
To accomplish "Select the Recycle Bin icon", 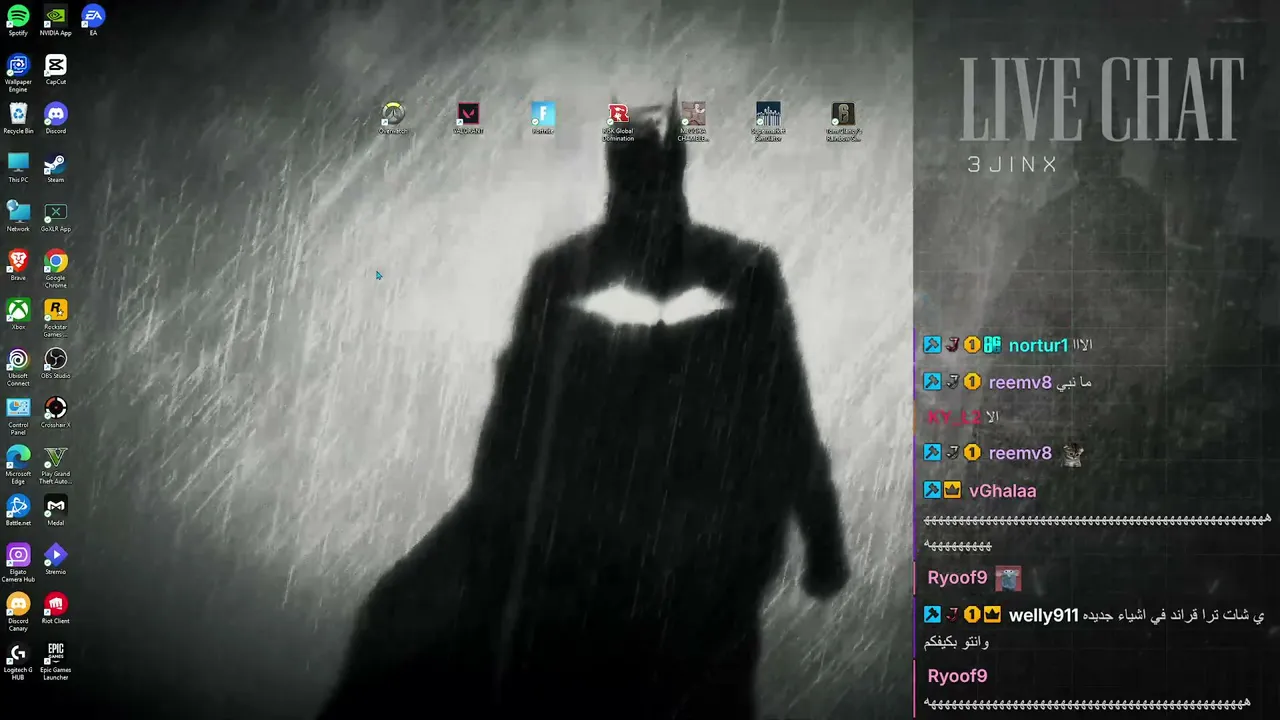I will click(18, 119).
